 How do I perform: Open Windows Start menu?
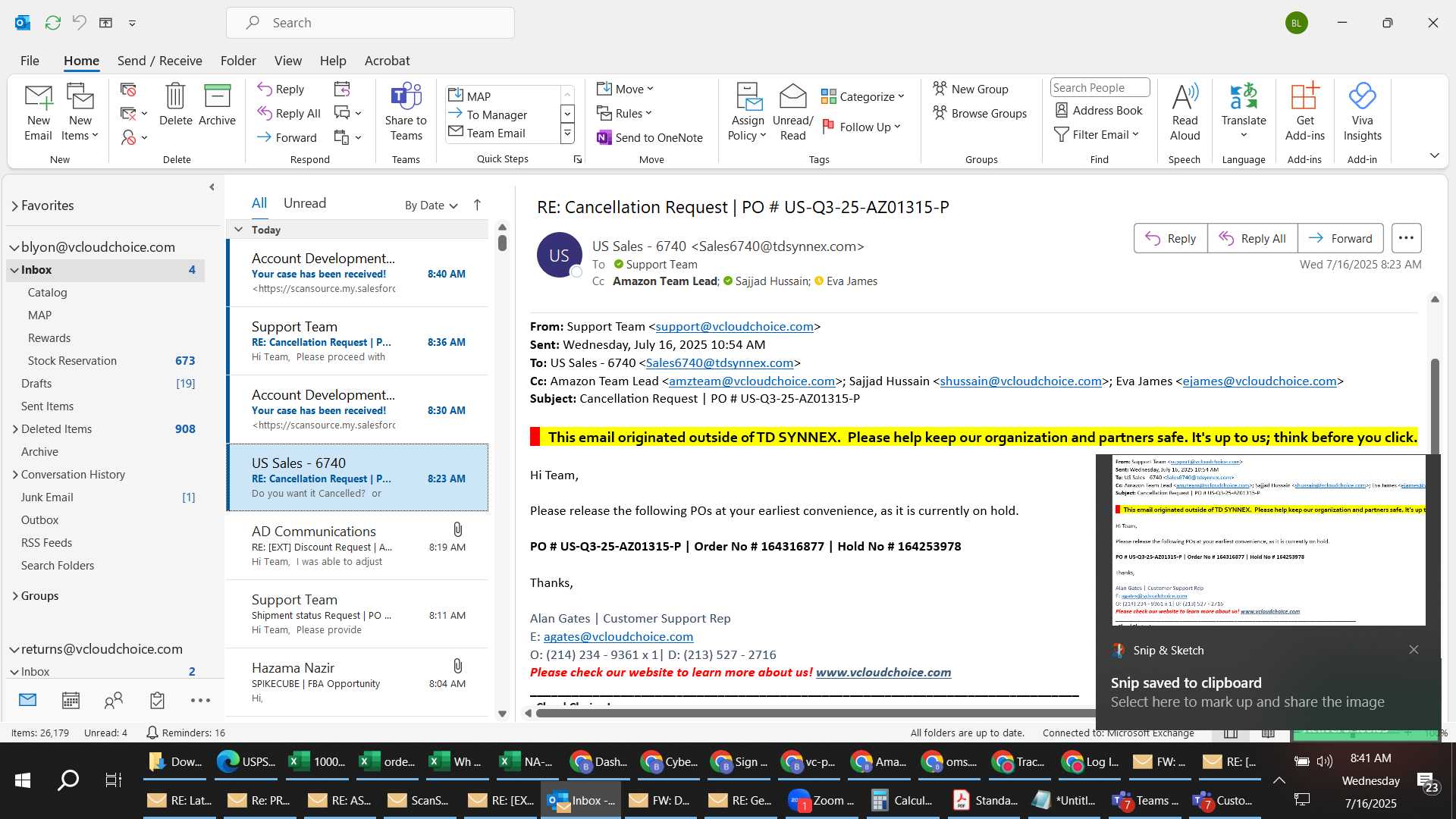[23, 780]
